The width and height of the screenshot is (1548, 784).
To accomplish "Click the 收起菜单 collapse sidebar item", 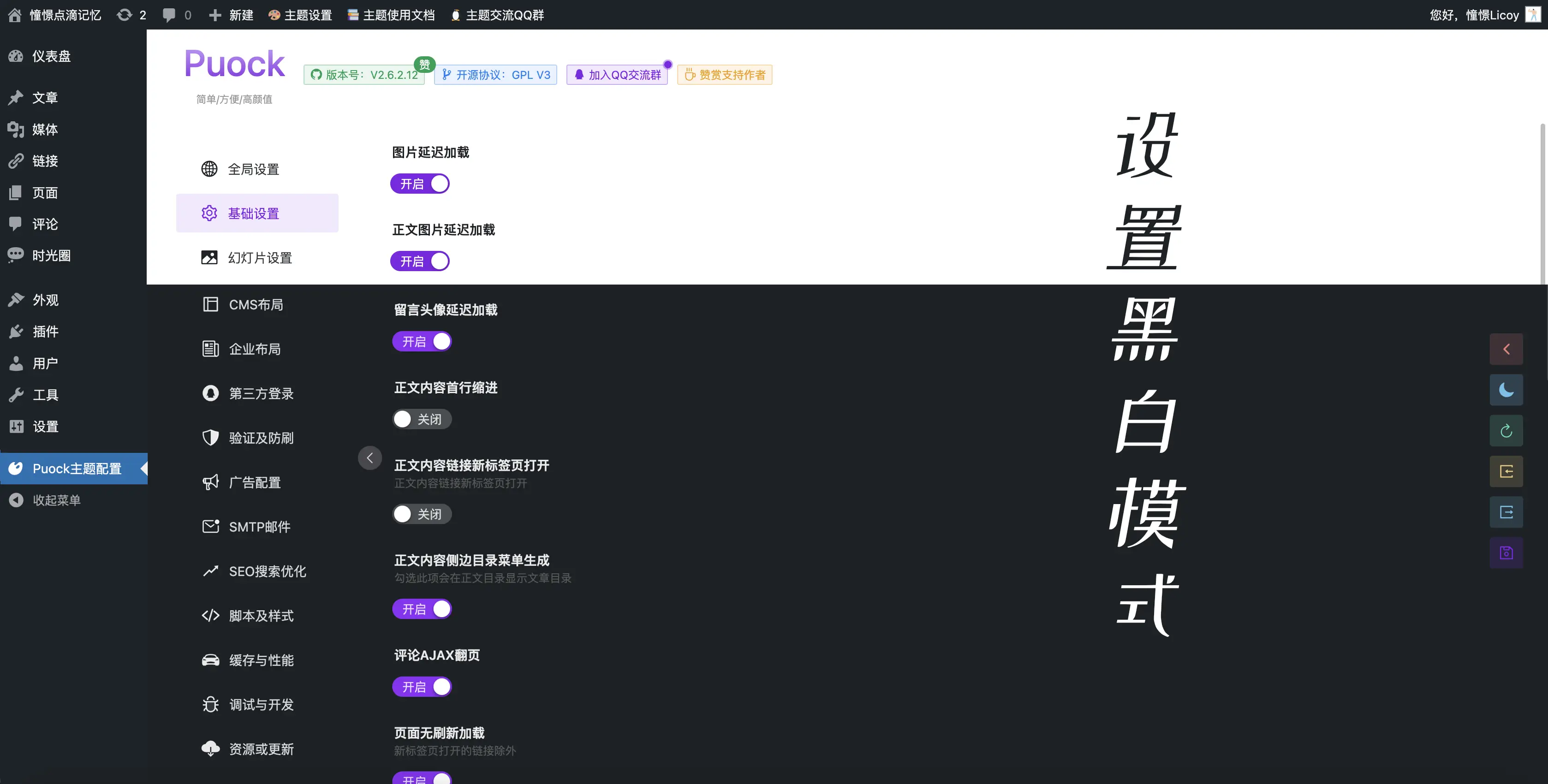I will pyautogui.click(x=55, y=500).
